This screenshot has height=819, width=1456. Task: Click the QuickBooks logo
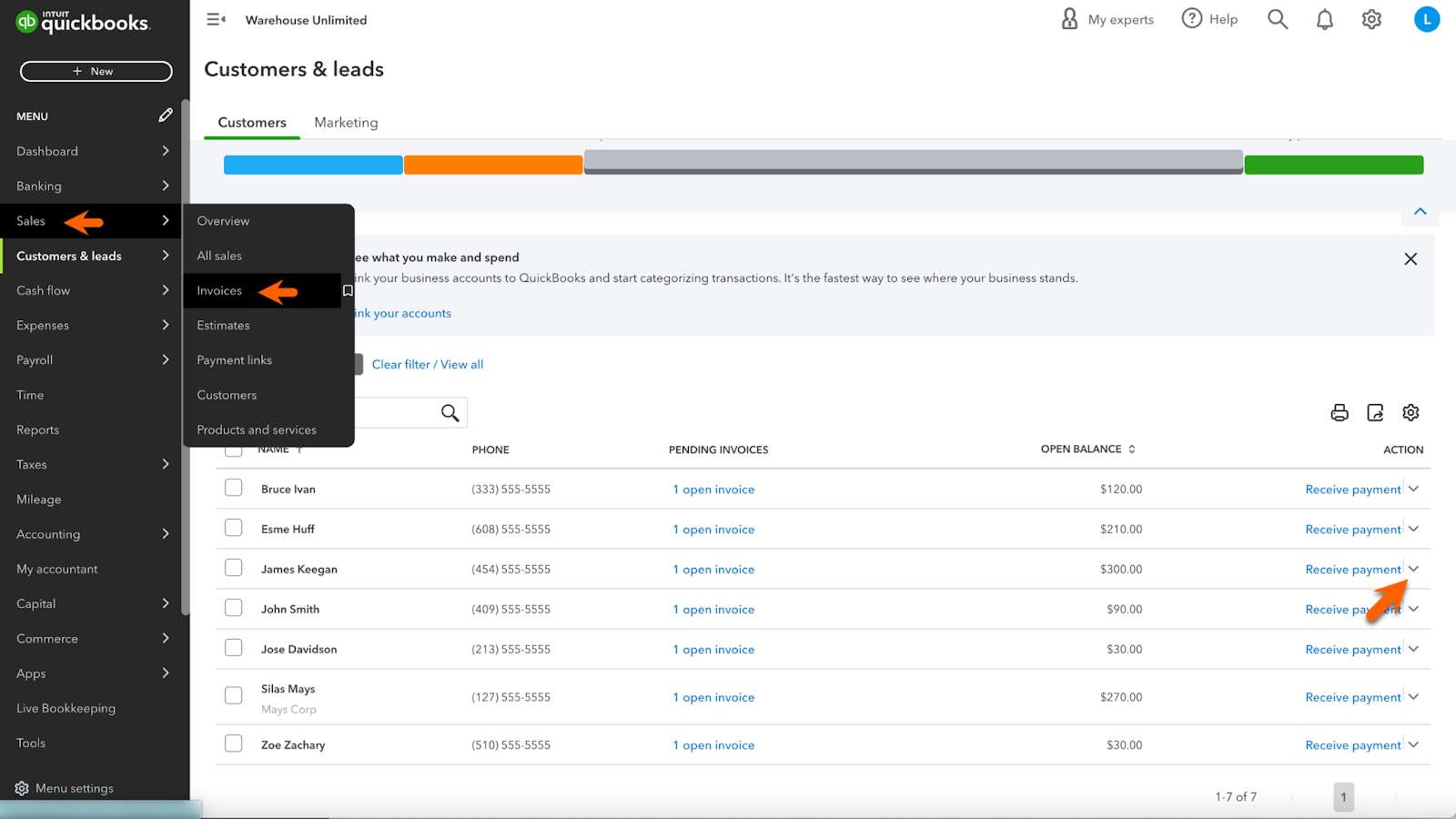[x=83, y=22]
